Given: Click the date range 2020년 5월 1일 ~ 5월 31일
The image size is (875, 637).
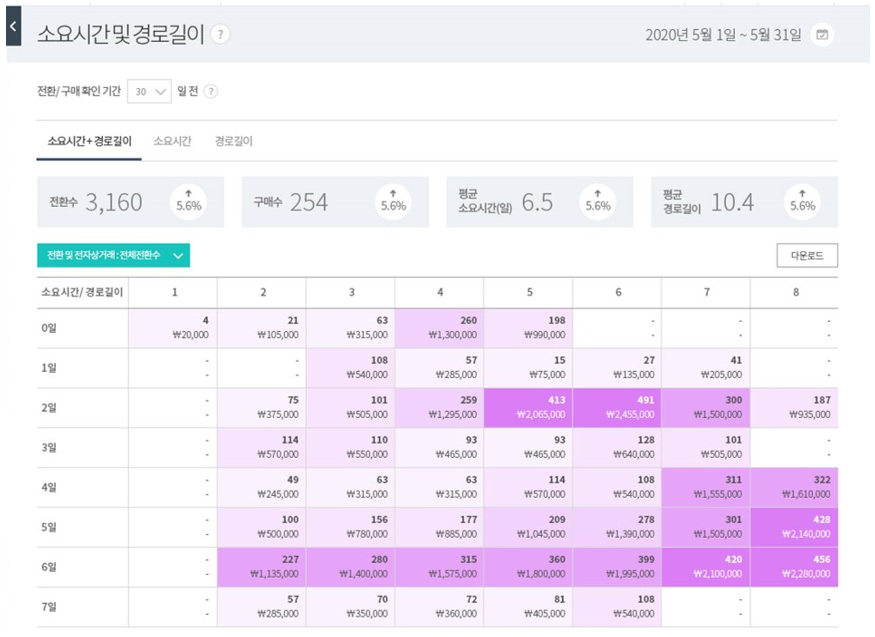Looking at the screenshot, I should click(x=723, y=35).
